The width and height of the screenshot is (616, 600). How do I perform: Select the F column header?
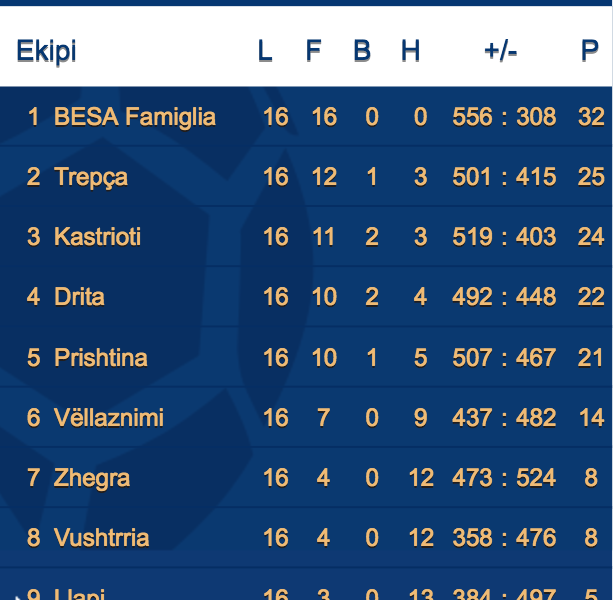(314, 51)
